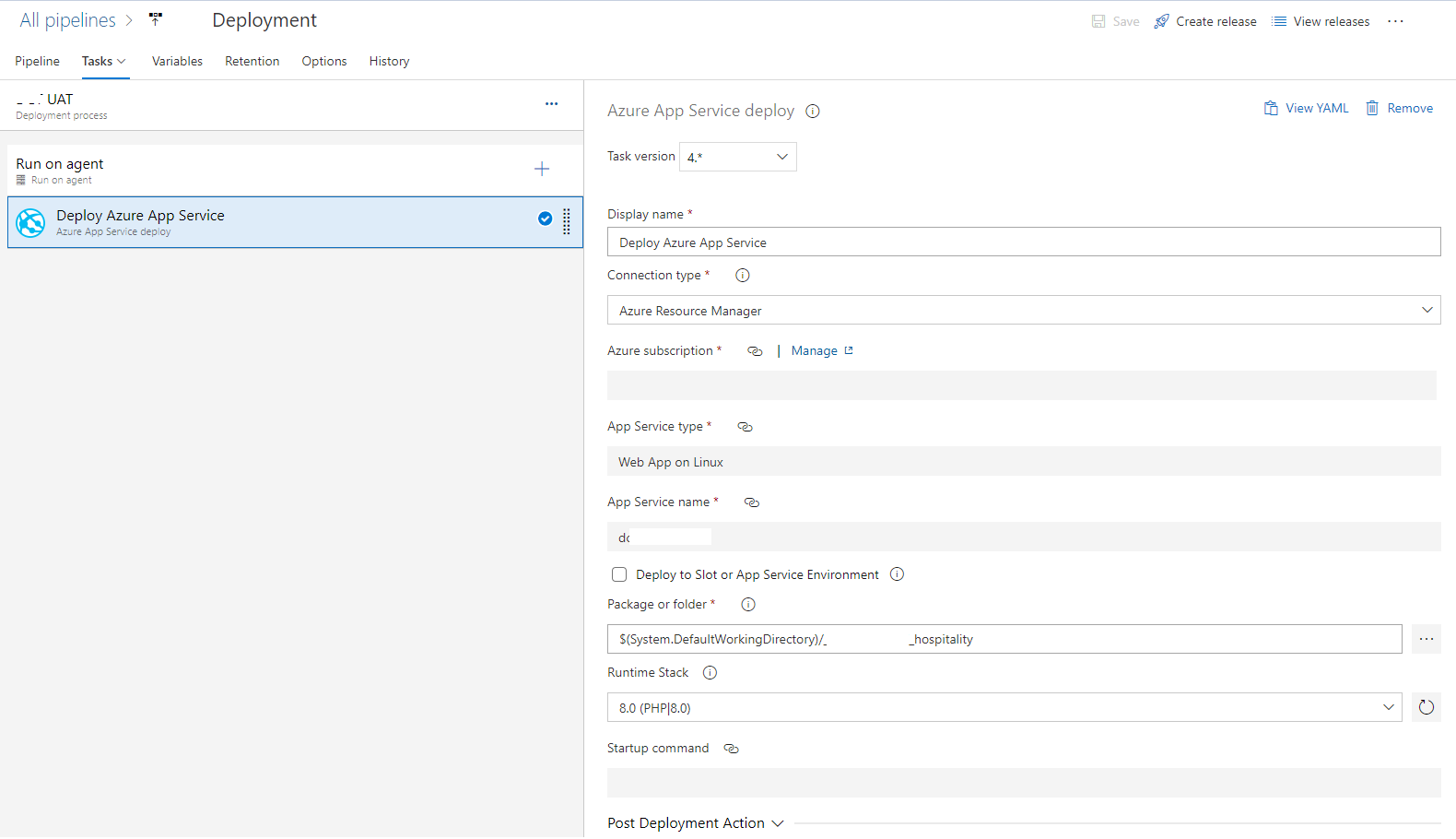The width and height of the screenshot is (1456, 839).
Task: Click the View YAML clipboard icon
Action: click(x=1271, y=108)
